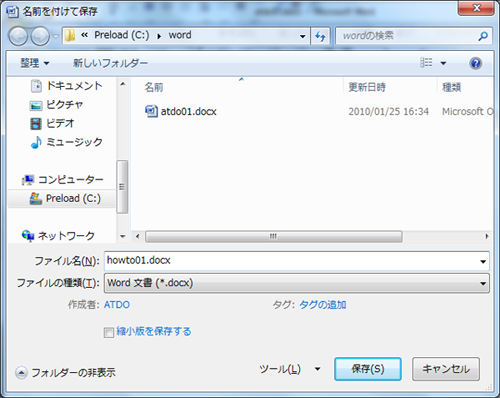Click the ビデオ film icon

pyautogui.click(x=36, y=124)
